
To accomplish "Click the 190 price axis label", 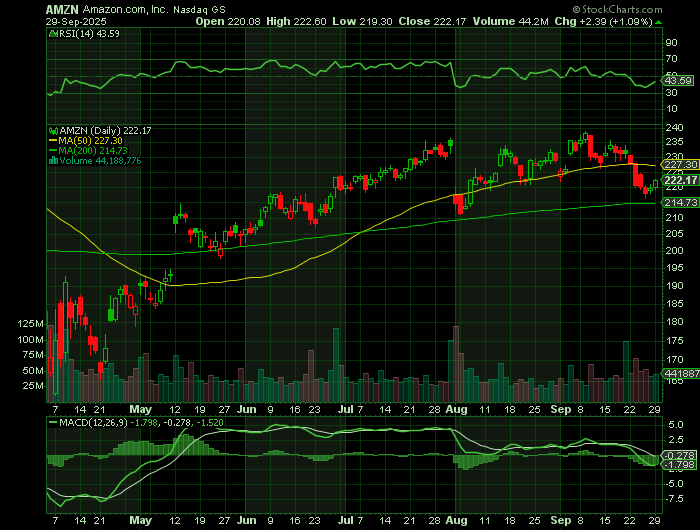I will coord(674,286).
